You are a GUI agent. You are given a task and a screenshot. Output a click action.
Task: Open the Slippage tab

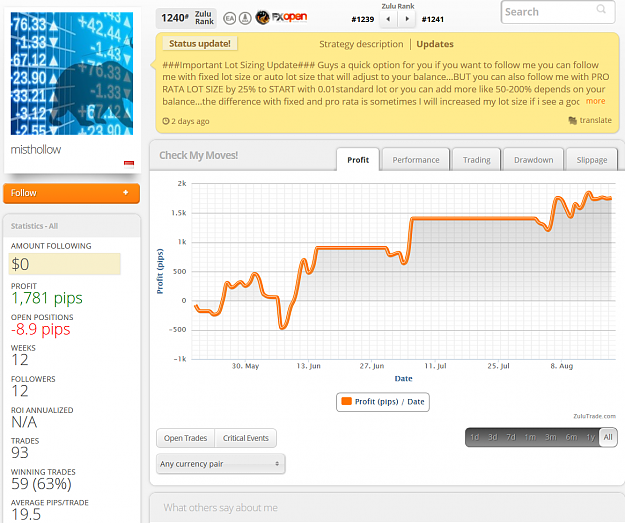[592, 160]
